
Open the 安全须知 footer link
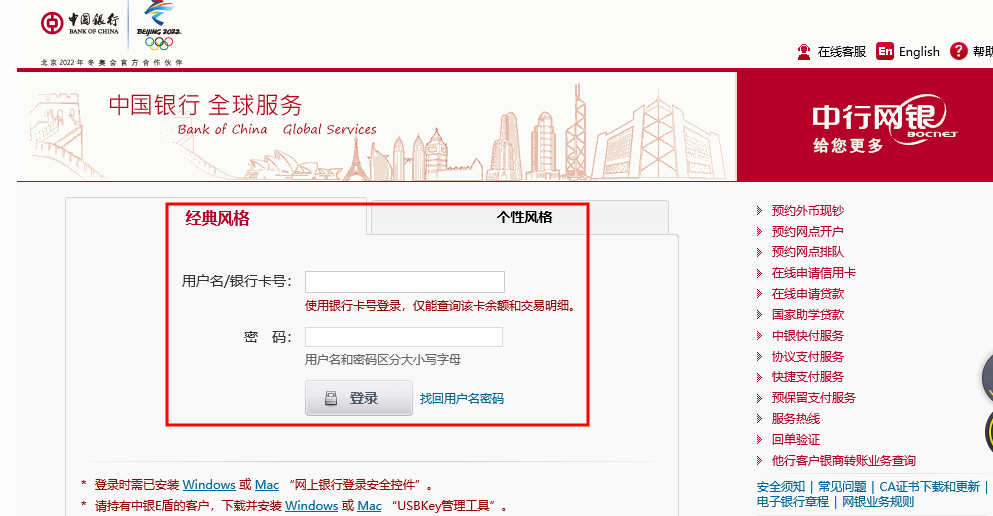tap(780, 487)
